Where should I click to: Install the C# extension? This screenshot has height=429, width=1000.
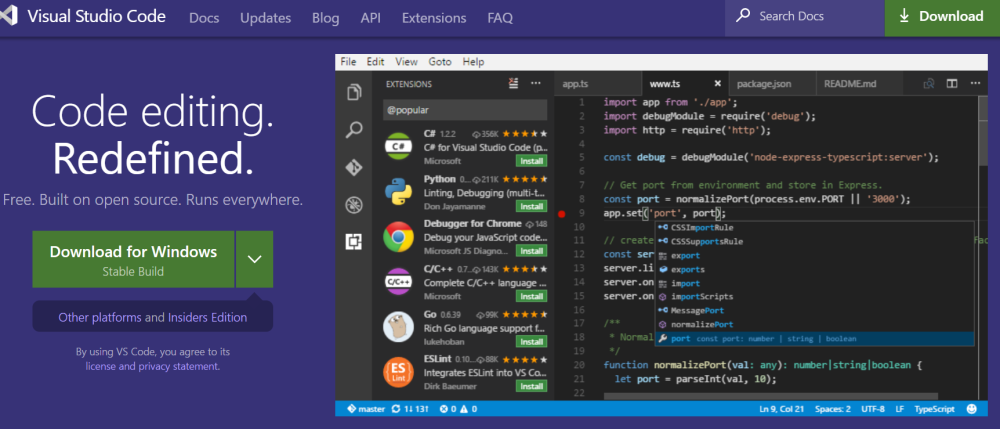(531, 161)
